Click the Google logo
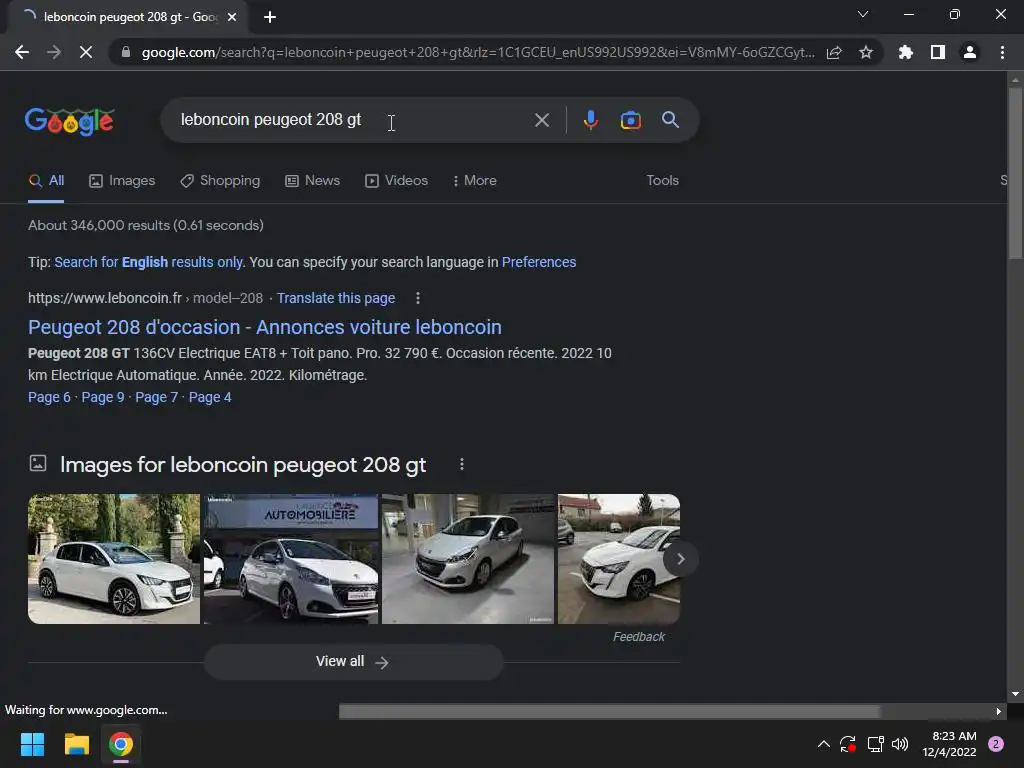Viewport: 1024px width, 768px height. (70, 121)
